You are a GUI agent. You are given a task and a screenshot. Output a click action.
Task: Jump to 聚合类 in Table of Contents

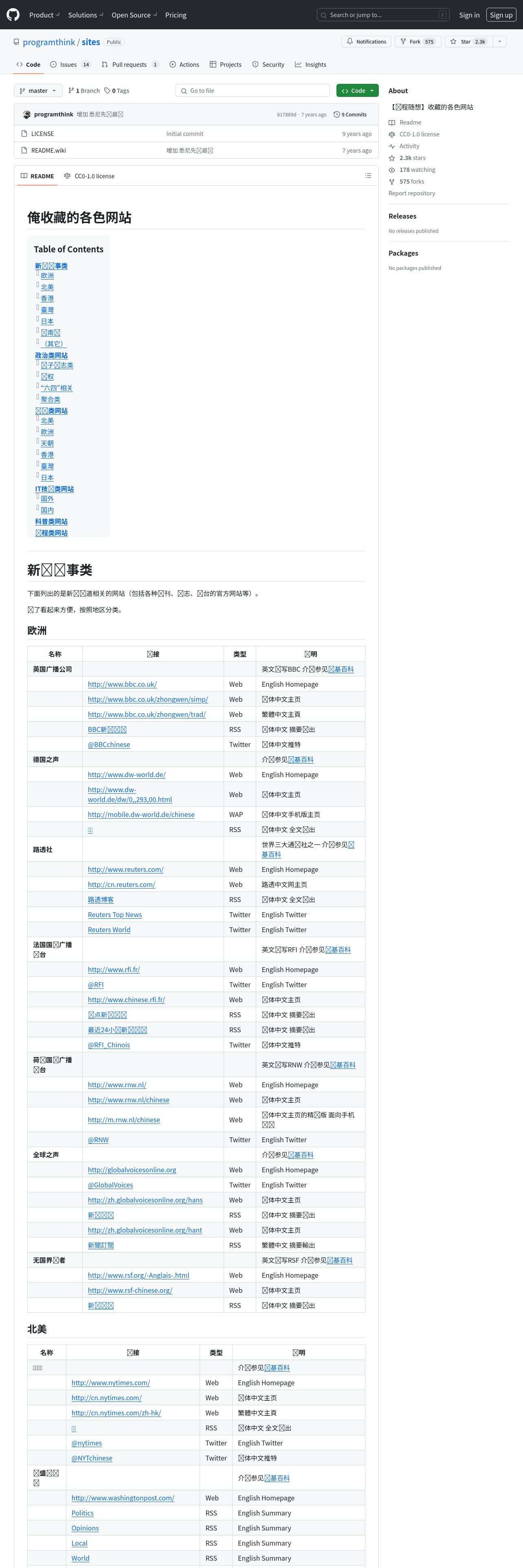coord(51,400)
